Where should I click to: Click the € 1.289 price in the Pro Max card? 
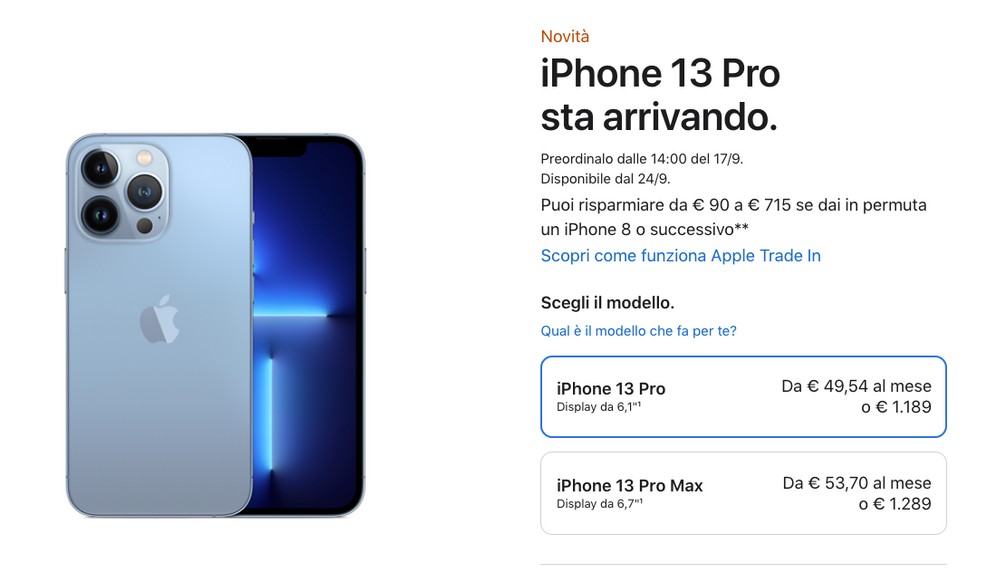tap(895, 504)
